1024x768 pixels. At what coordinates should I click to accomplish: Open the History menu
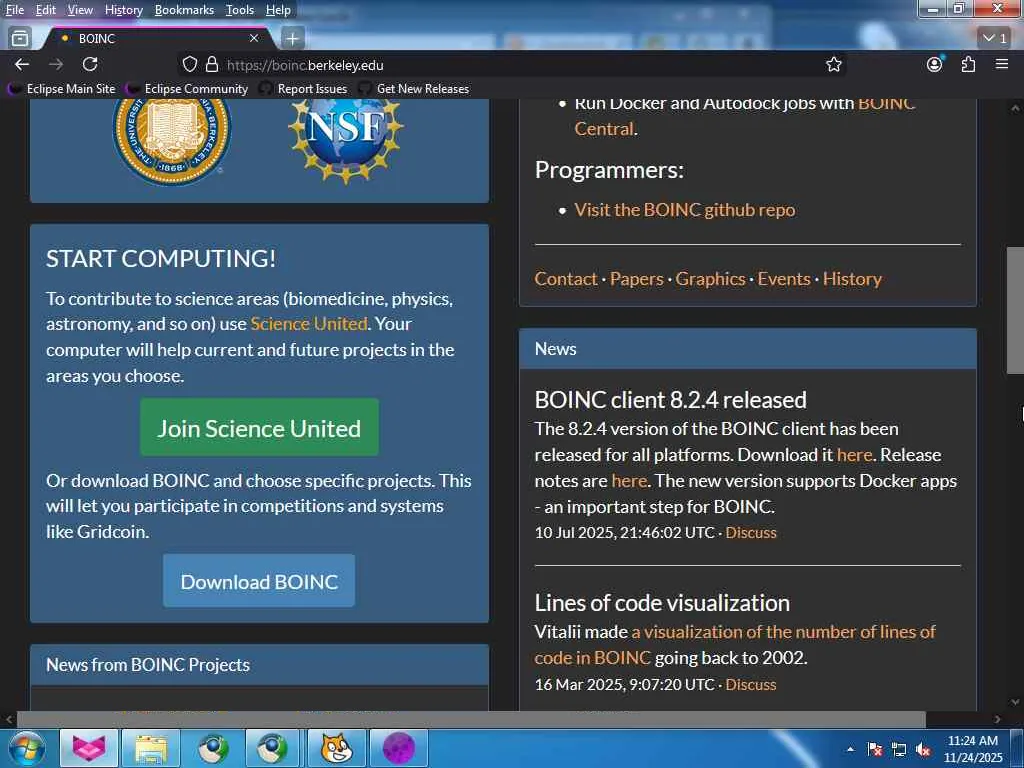coord(123,10)
